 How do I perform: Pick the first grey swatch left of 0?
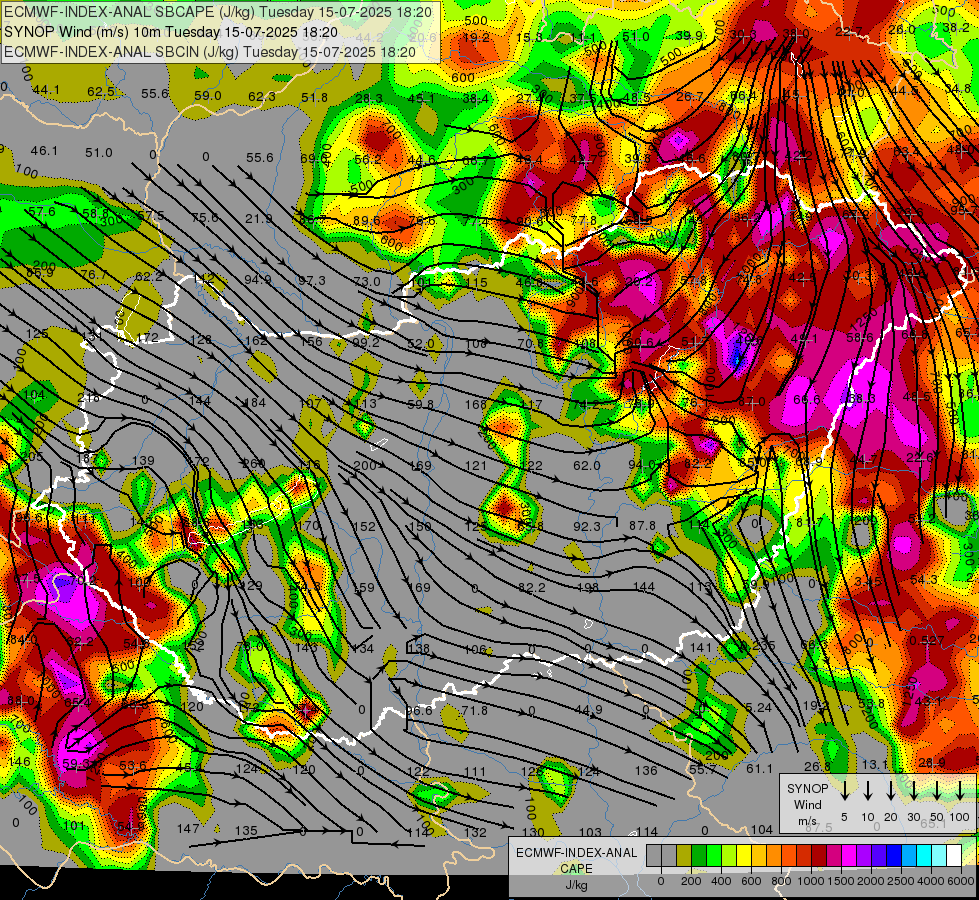pyautogui.click(x=654, y=855)
